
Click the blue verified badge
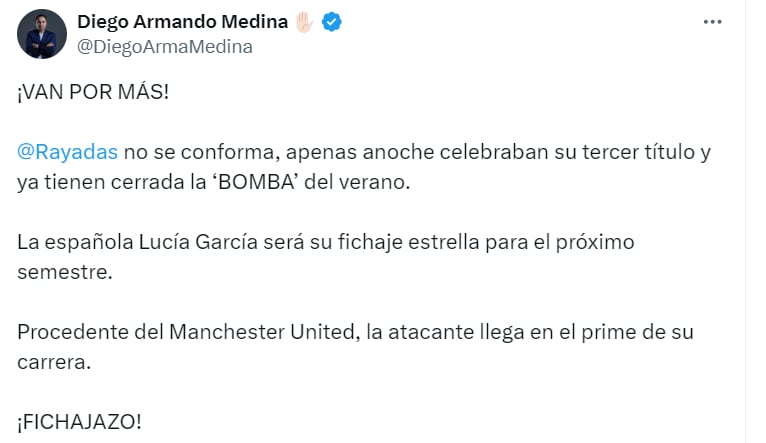[332, 22]
